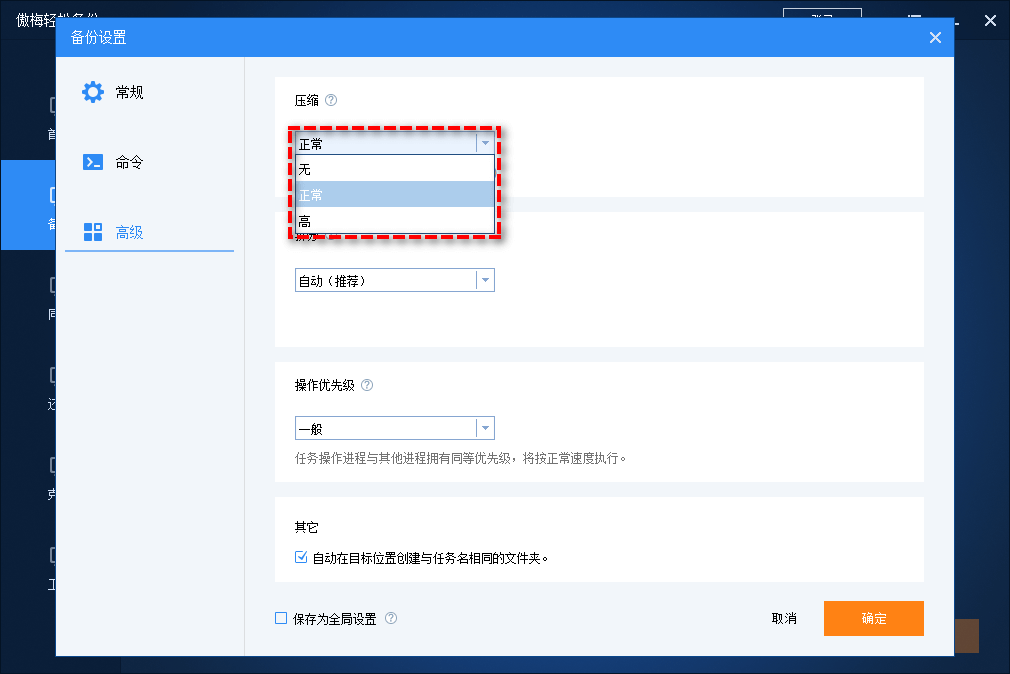Open the 自动（推荐）splitting dropdown

point(395,280)
